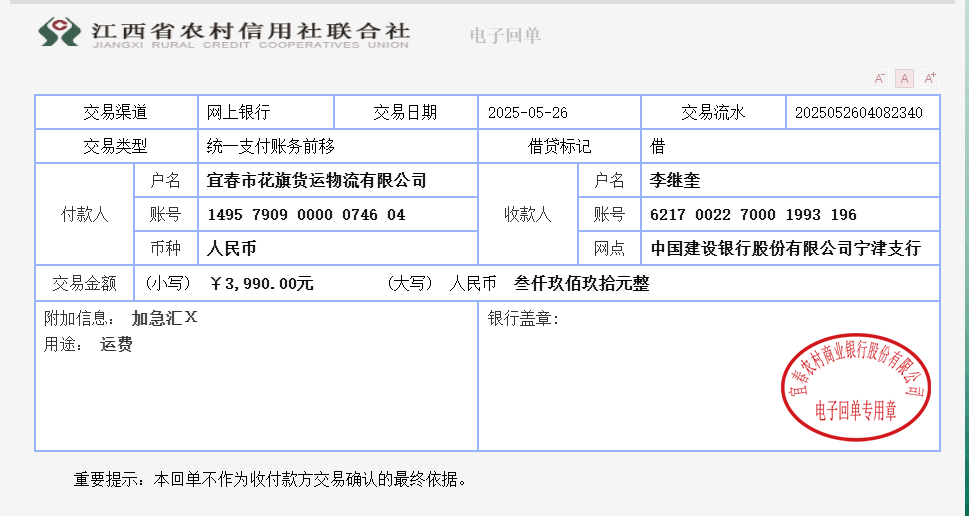Select the 重要提示 notice text
Image resolution: width=969 pixels, height=516 pixels.
click(x=271, y=480)
